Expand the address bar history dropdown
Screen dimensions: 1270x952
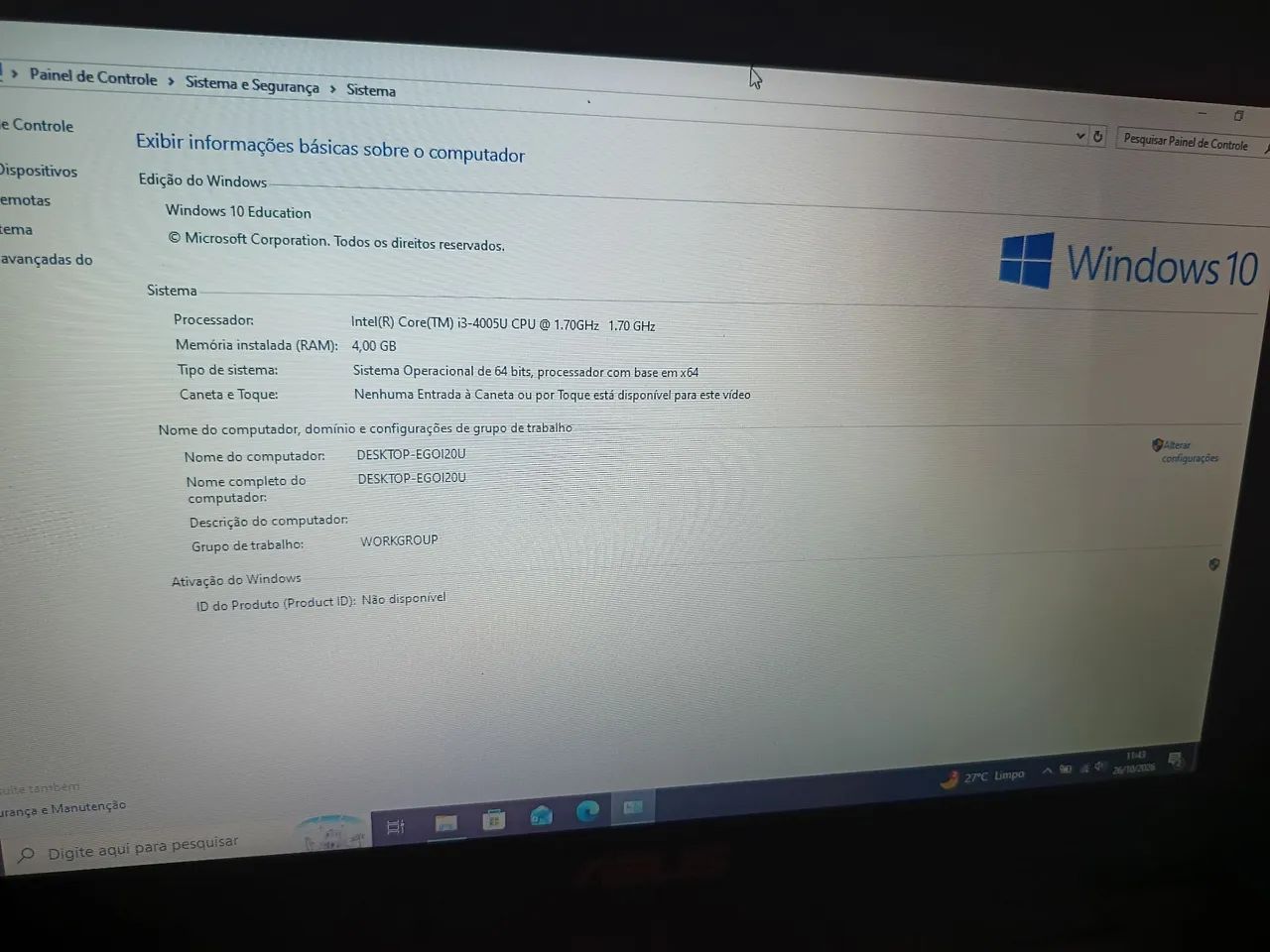[1080, 135]
